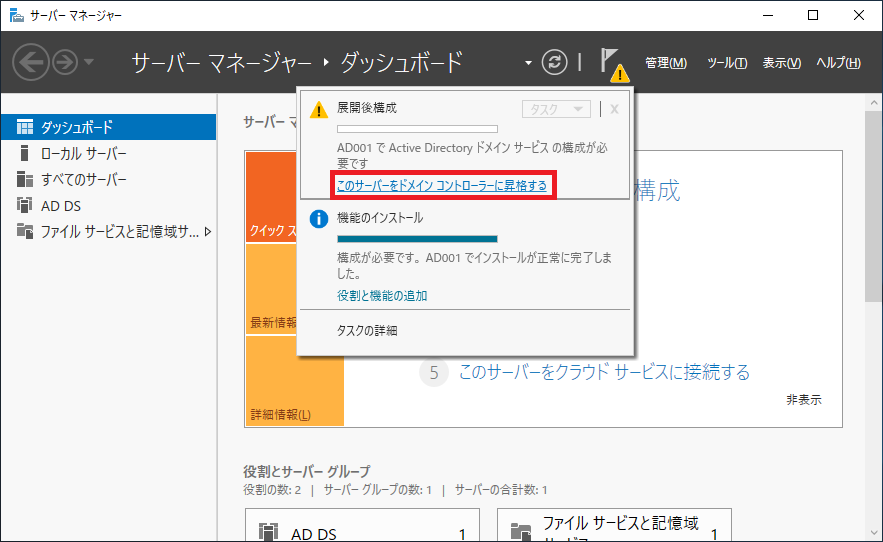Click the 展開後構成 progress bar
Image resolution: width=883 pixels, height=542 pixels.
[x=417, y=129]
